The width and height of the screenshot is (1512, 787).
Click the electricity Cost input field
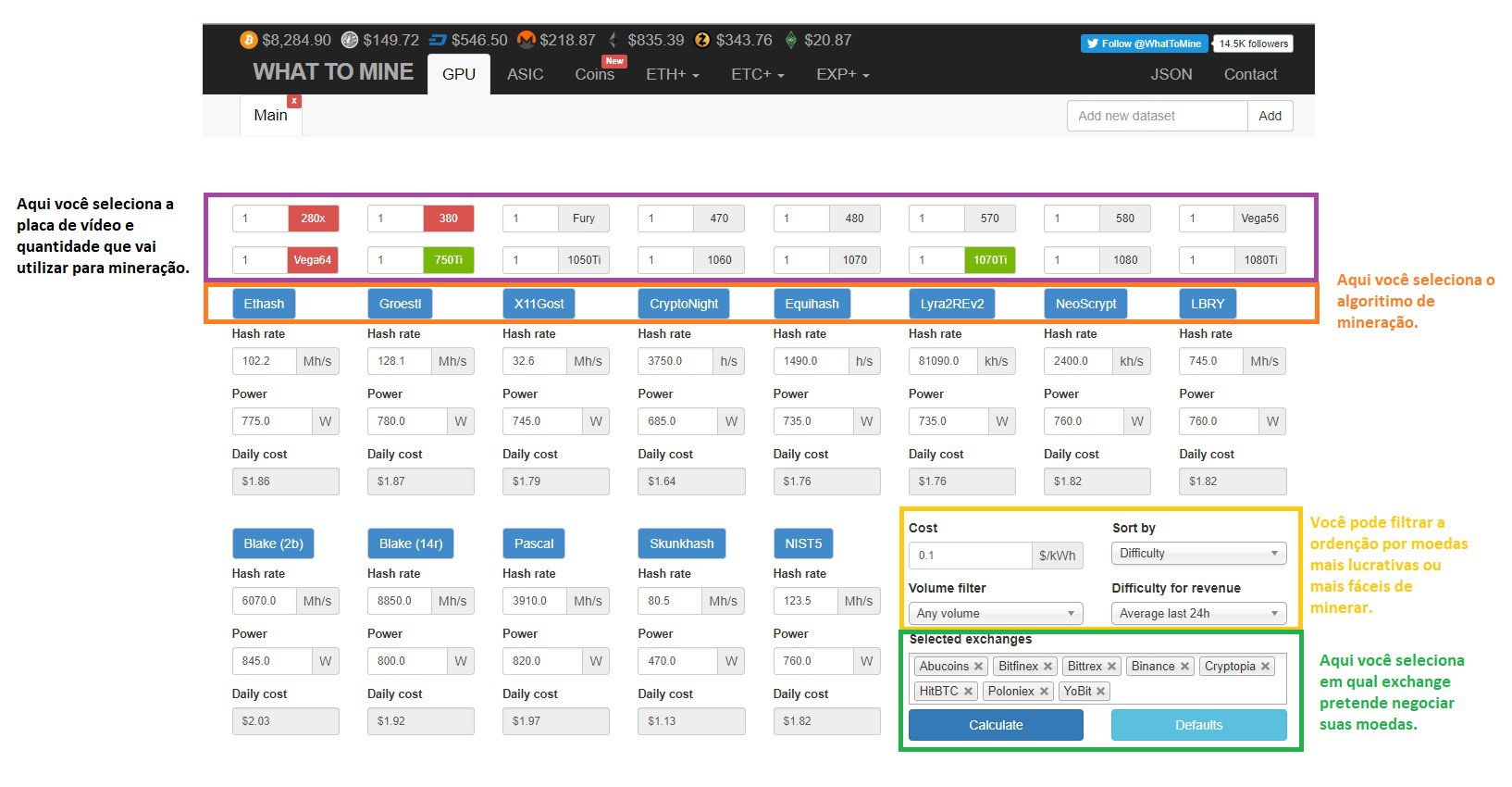[x=971, y=556]
